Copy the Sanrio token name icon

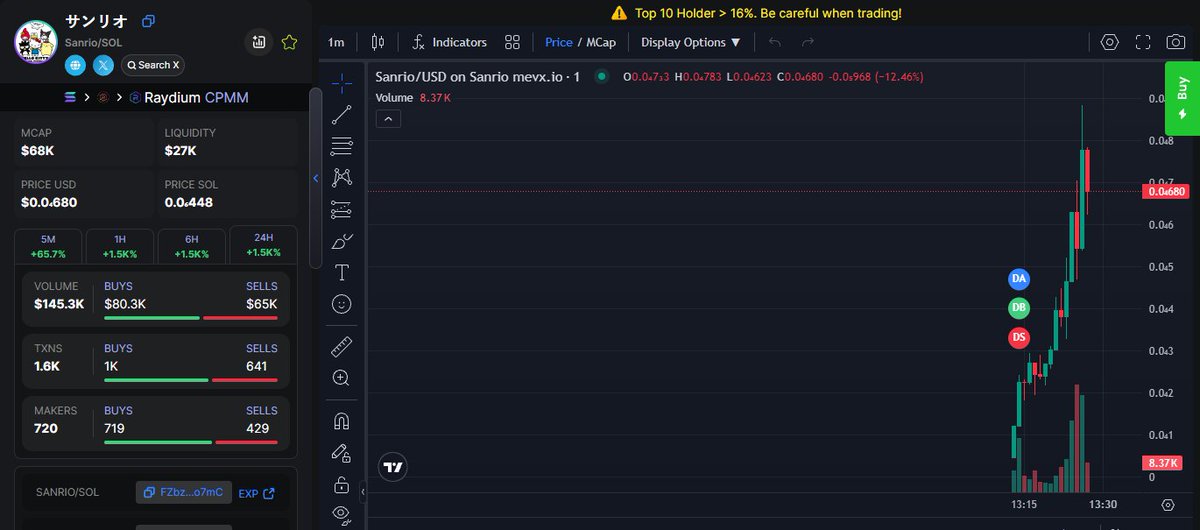148,21
